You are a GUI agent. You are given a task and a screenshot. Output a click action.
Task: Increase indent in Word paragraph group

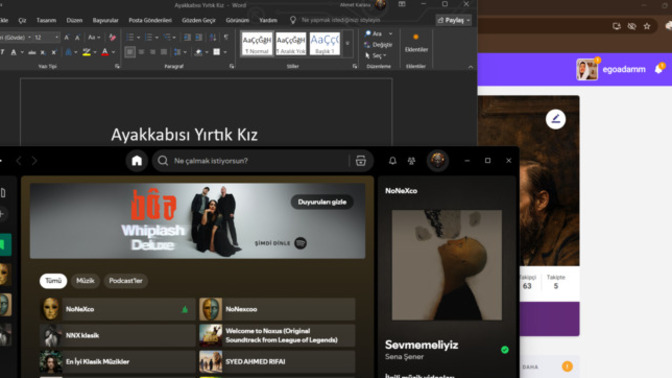[x=199, y=38]
